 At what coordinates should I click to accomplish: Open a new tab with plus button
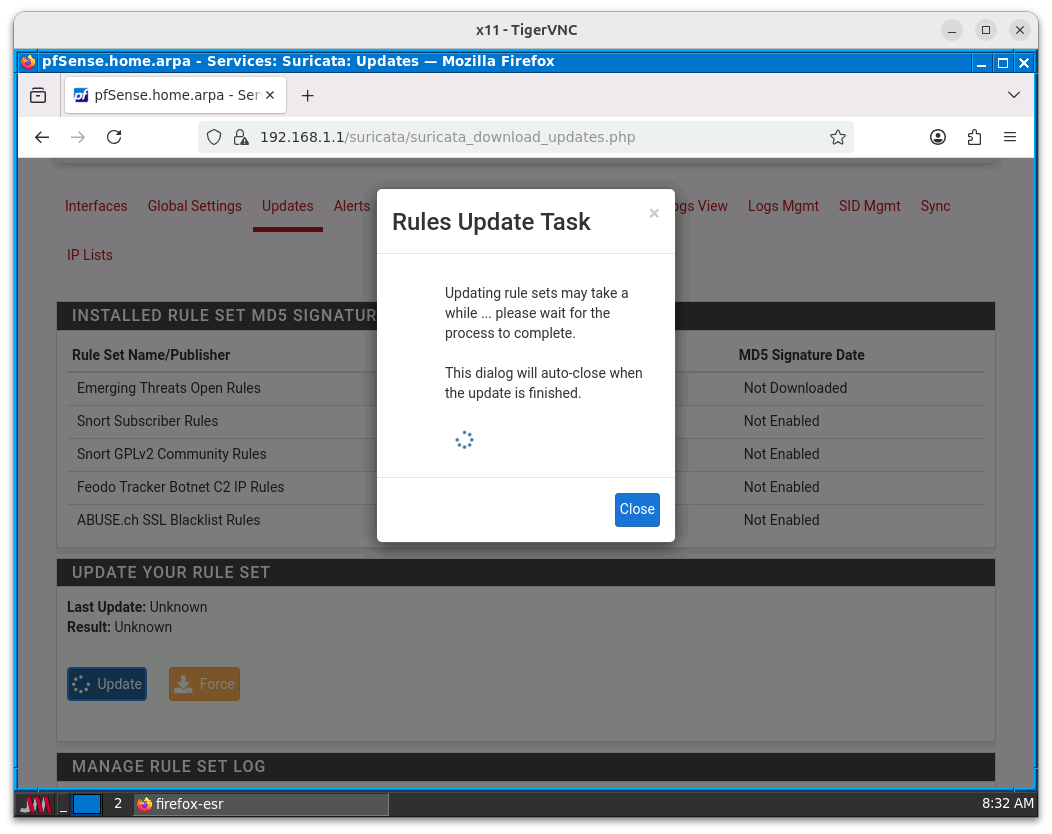(307, 95)
